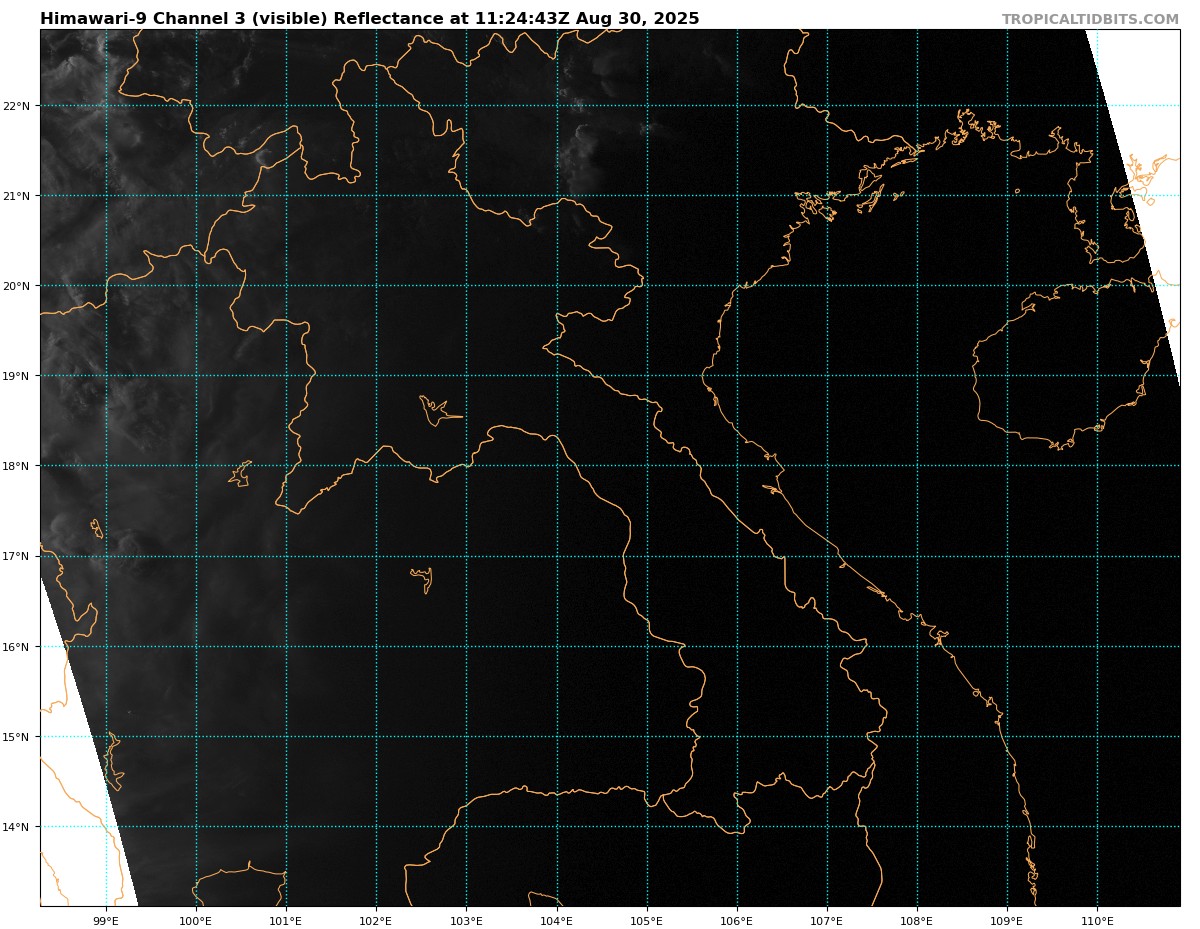Click the 110°E longitude label

point(1097,920)
